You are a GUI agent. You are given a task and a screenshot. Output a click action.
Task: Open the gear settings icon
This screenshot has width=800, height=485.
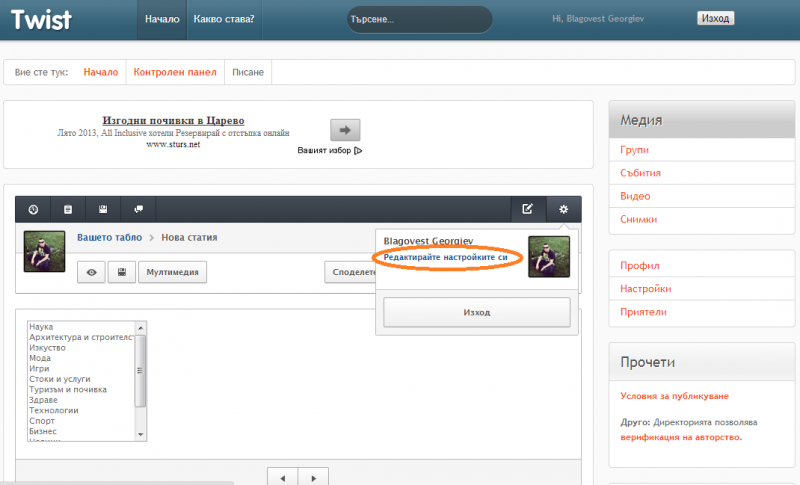click(x=563, y=209)
